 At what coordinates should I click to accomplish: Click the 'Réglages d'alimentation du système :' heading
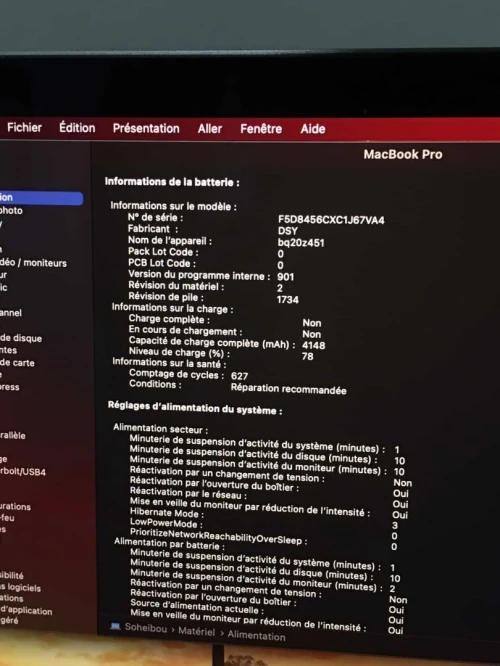click(195, 408)
